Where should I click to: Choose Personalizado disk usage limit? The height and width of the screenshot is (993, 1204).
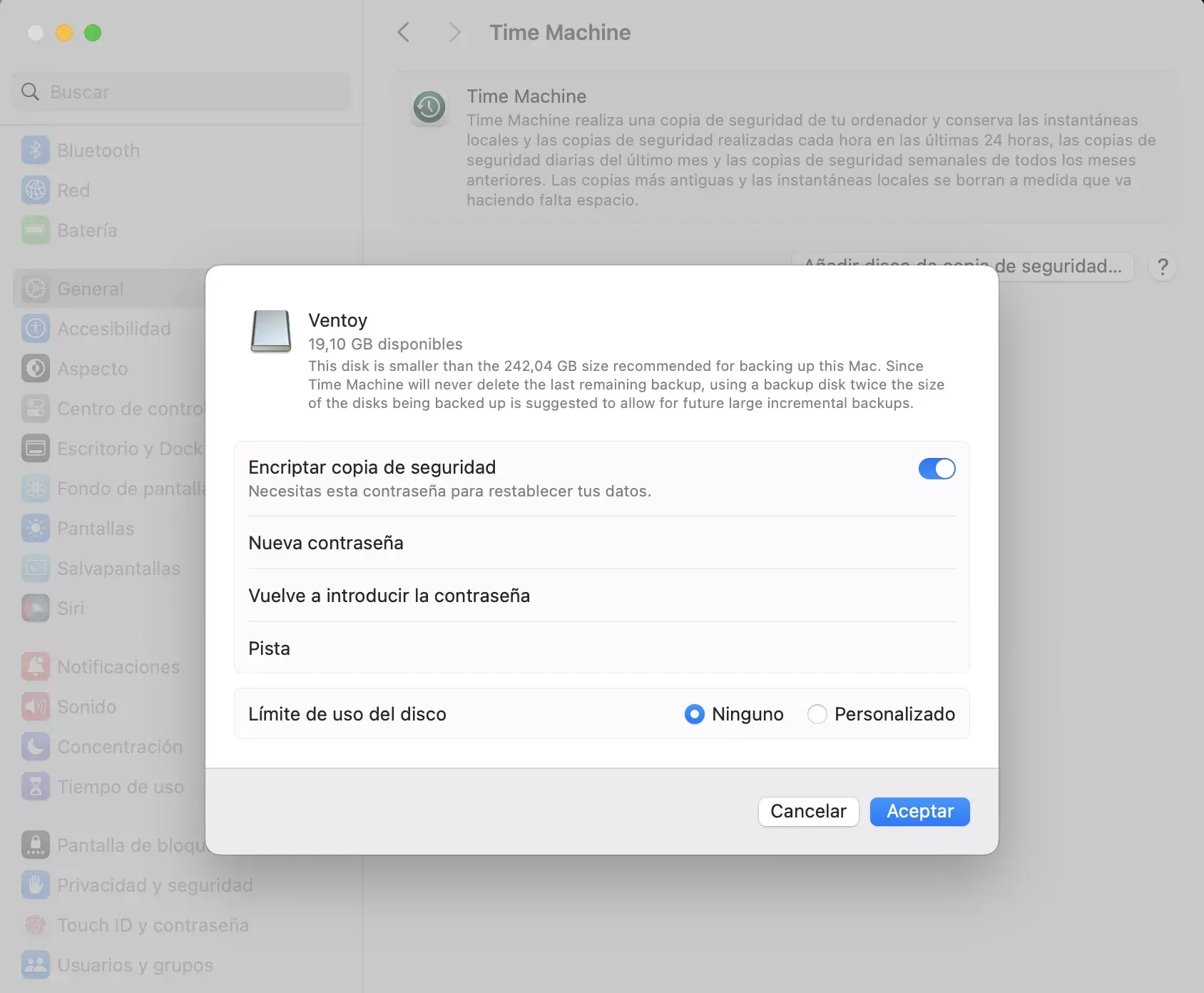pyautogui.click(x=817, y=714)
